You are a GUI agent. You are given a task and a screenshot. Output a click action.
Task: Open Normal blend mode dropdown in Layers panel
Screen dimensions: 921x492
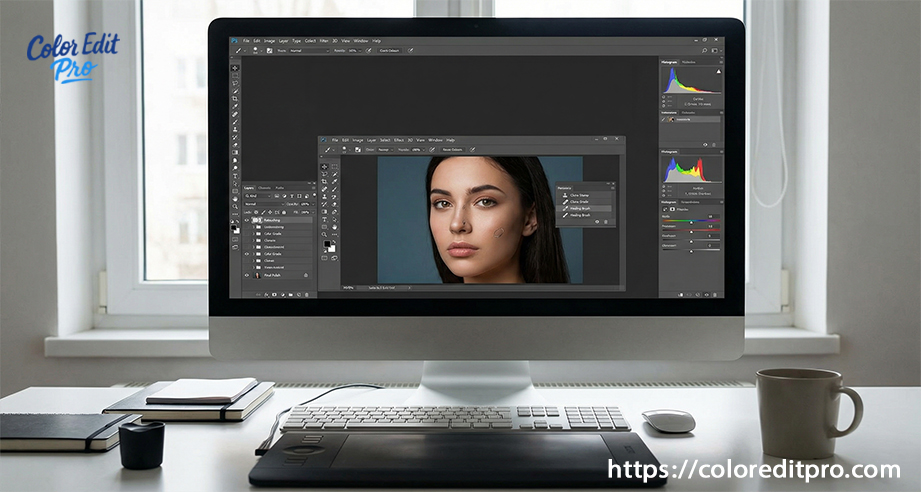(x=264, y=204)
